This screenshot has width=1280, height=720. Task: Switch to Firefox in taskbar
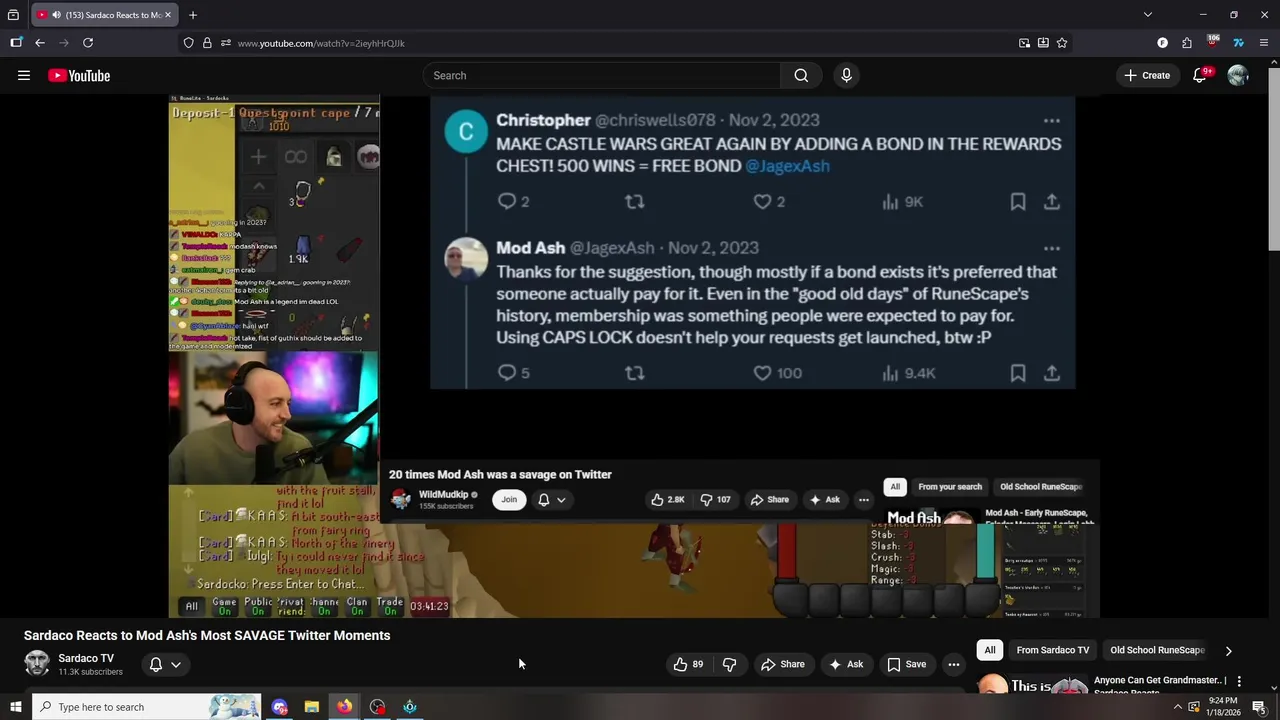(344, 707)
